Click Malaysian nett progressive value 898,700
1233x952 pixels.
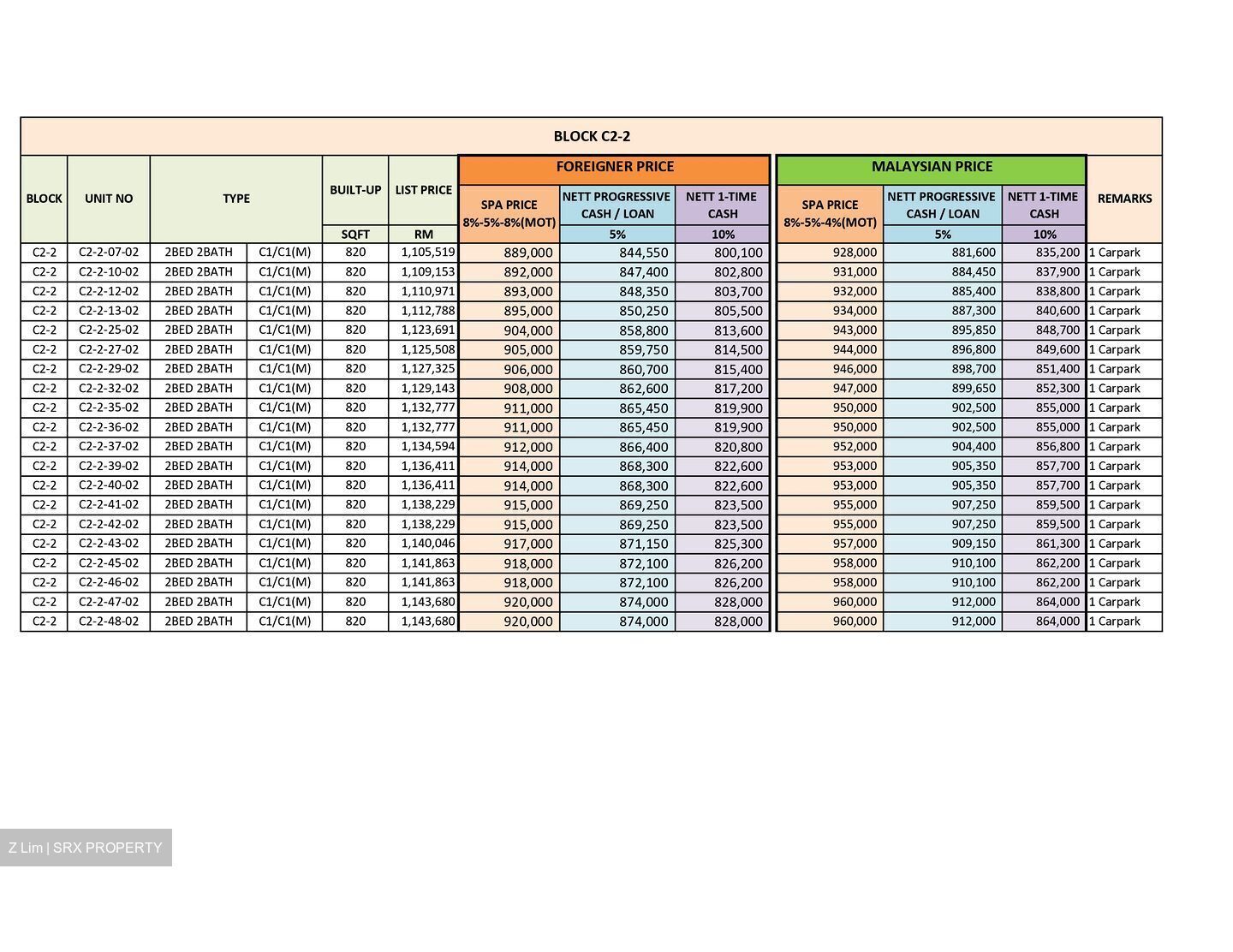pyautogui.click(x=974, y=369)
